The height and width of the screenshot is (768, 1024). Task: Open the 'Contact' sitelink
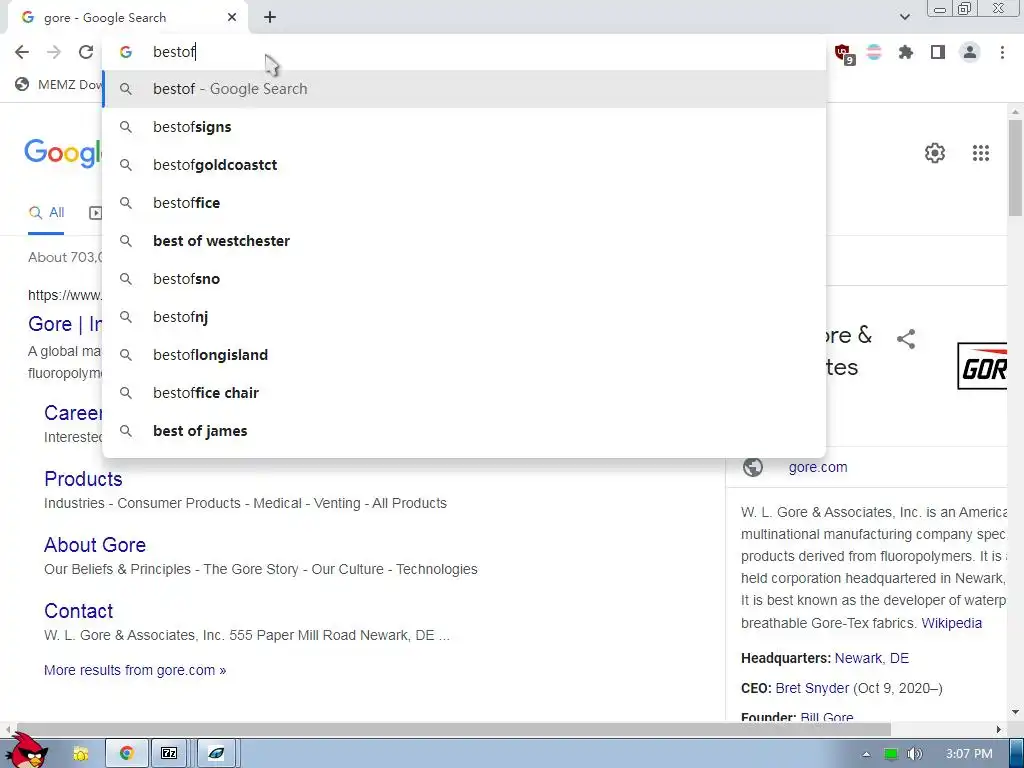coord(78,611)
